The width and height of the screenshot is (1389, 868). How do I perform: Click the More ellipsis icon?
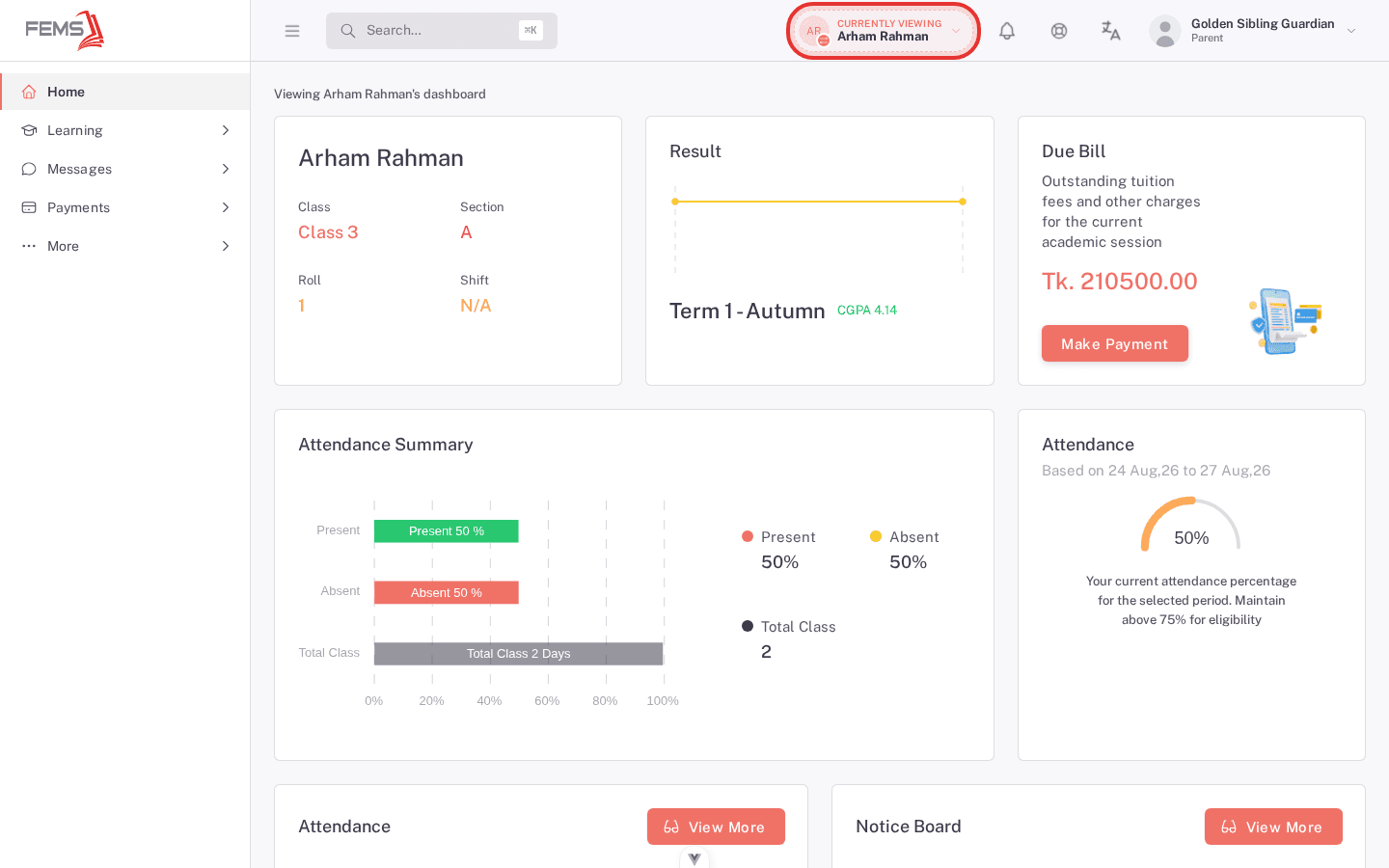coord(29,246)
